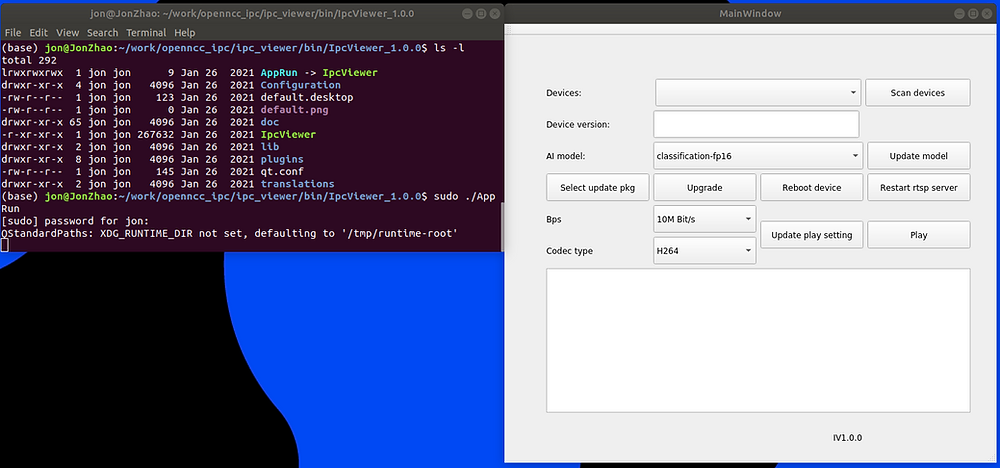Click 'default.desktop' in terminal listing
1000x468 pixels.
tap(307, 98)
